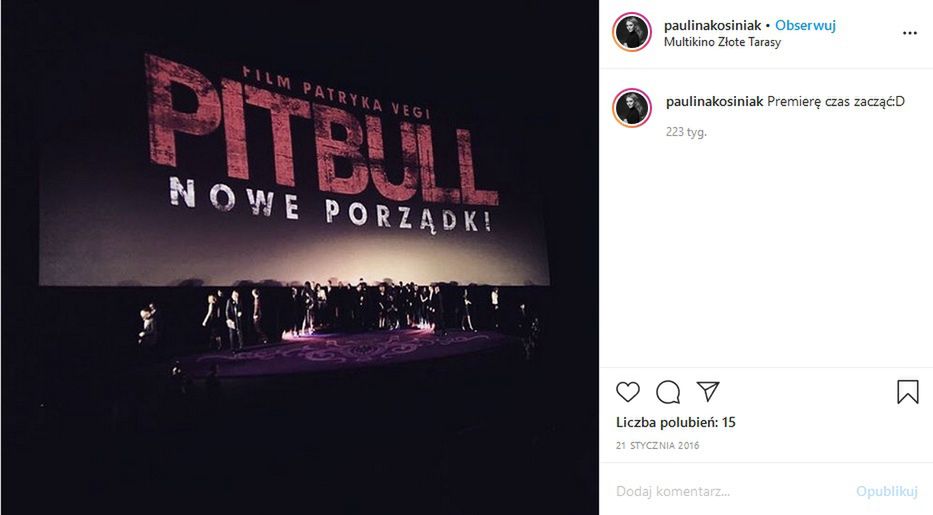Open the Multikino Złote Tarasy location link
933x515 pixels.
tap(722, 42)
